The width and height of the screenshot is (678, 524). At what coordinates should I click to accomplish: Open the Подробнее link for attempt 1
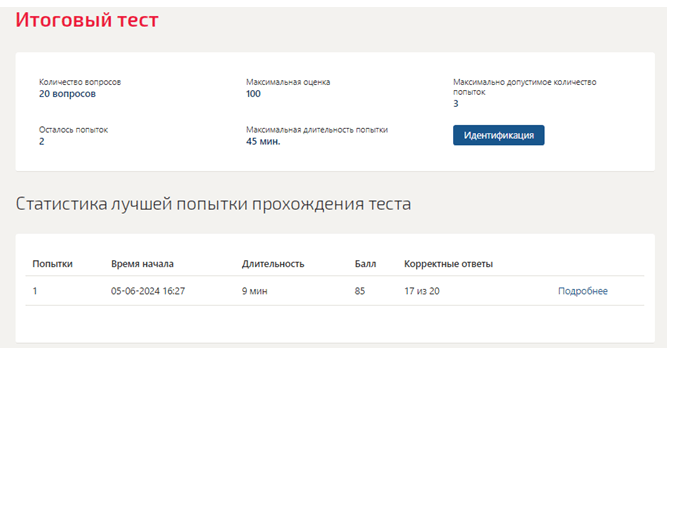(x=582, y=291)
